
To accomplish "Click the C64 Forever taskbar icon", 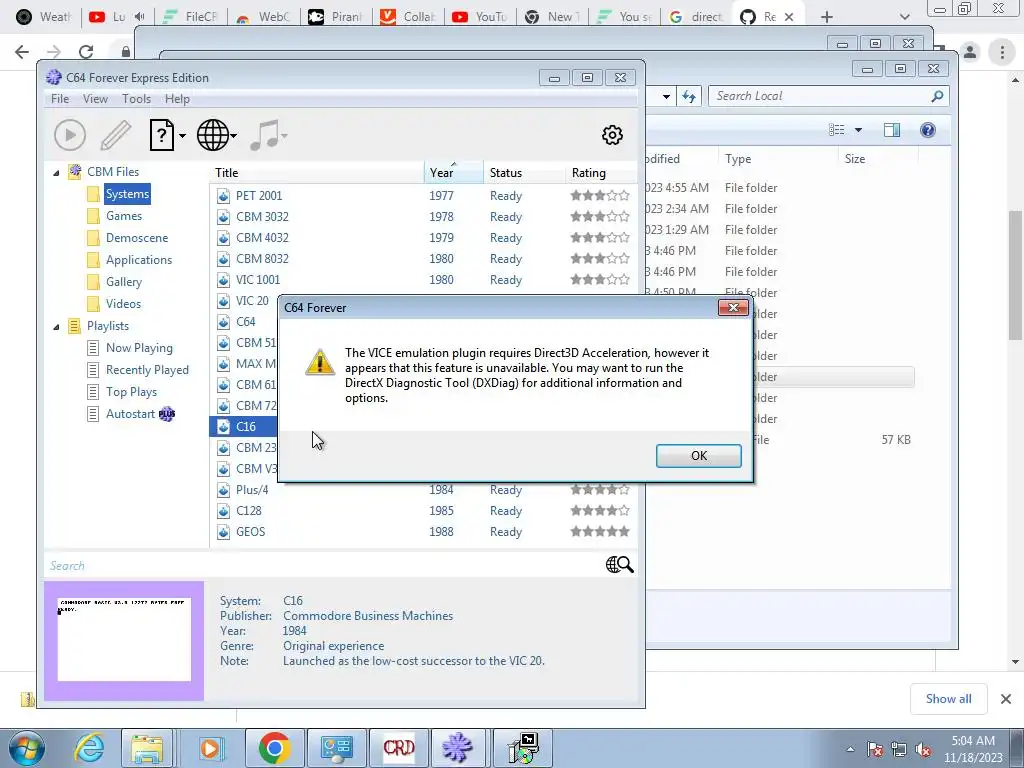I will (457, 748).
